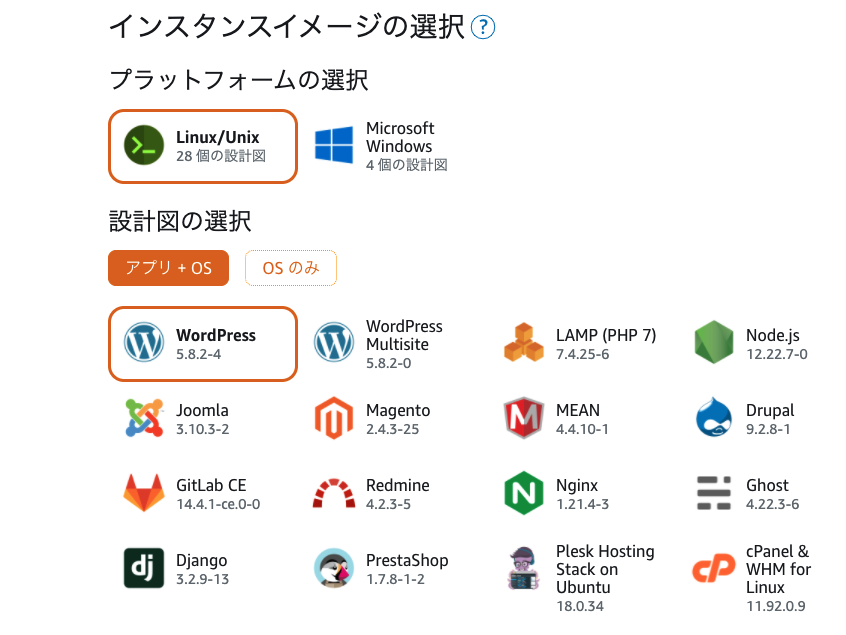
Task: Select LAMP (PHP 7) blueprint name
Action: 606,335
